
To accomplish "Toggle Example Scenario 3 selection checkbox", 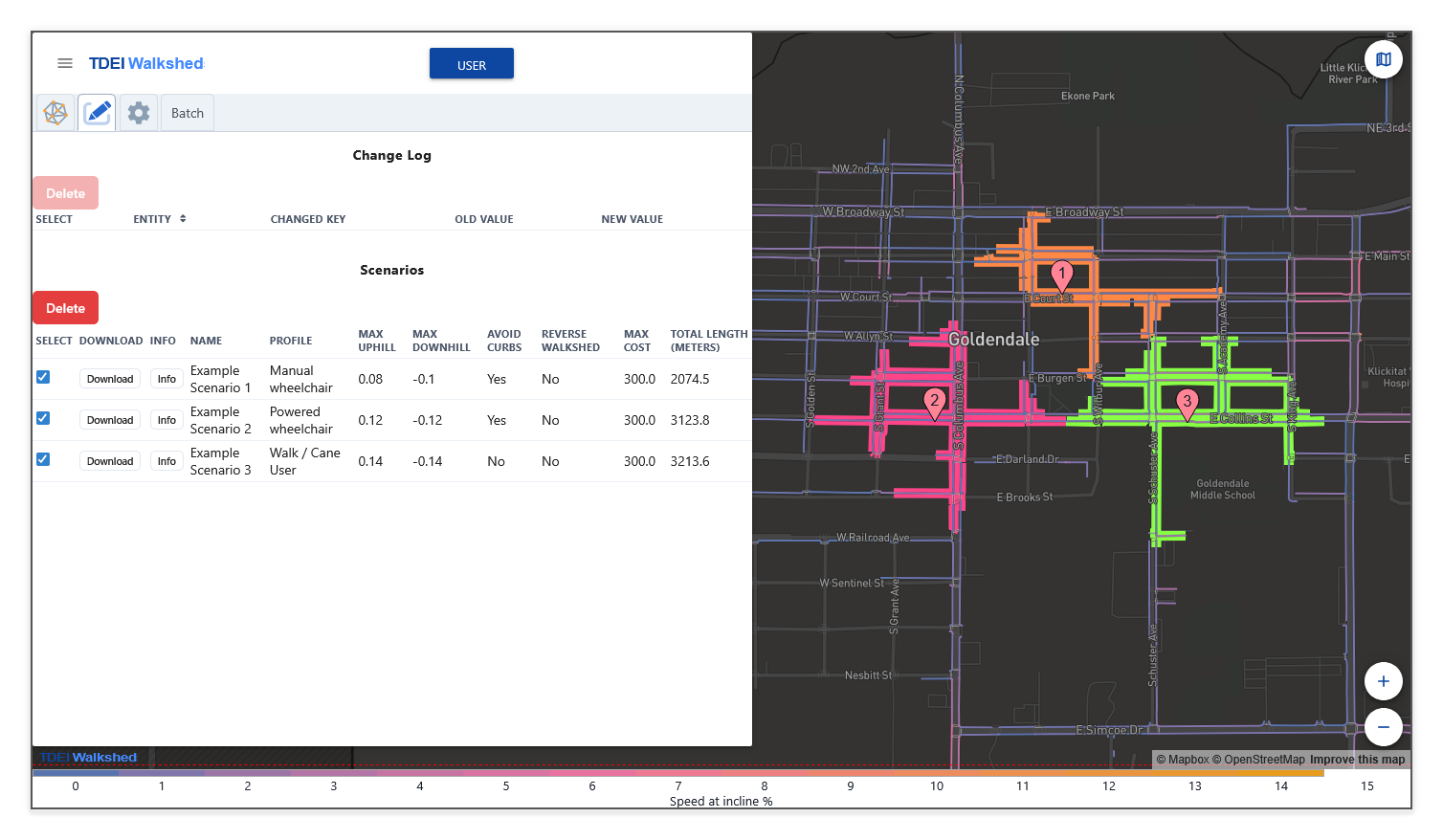I will click(x=43, y=459).
